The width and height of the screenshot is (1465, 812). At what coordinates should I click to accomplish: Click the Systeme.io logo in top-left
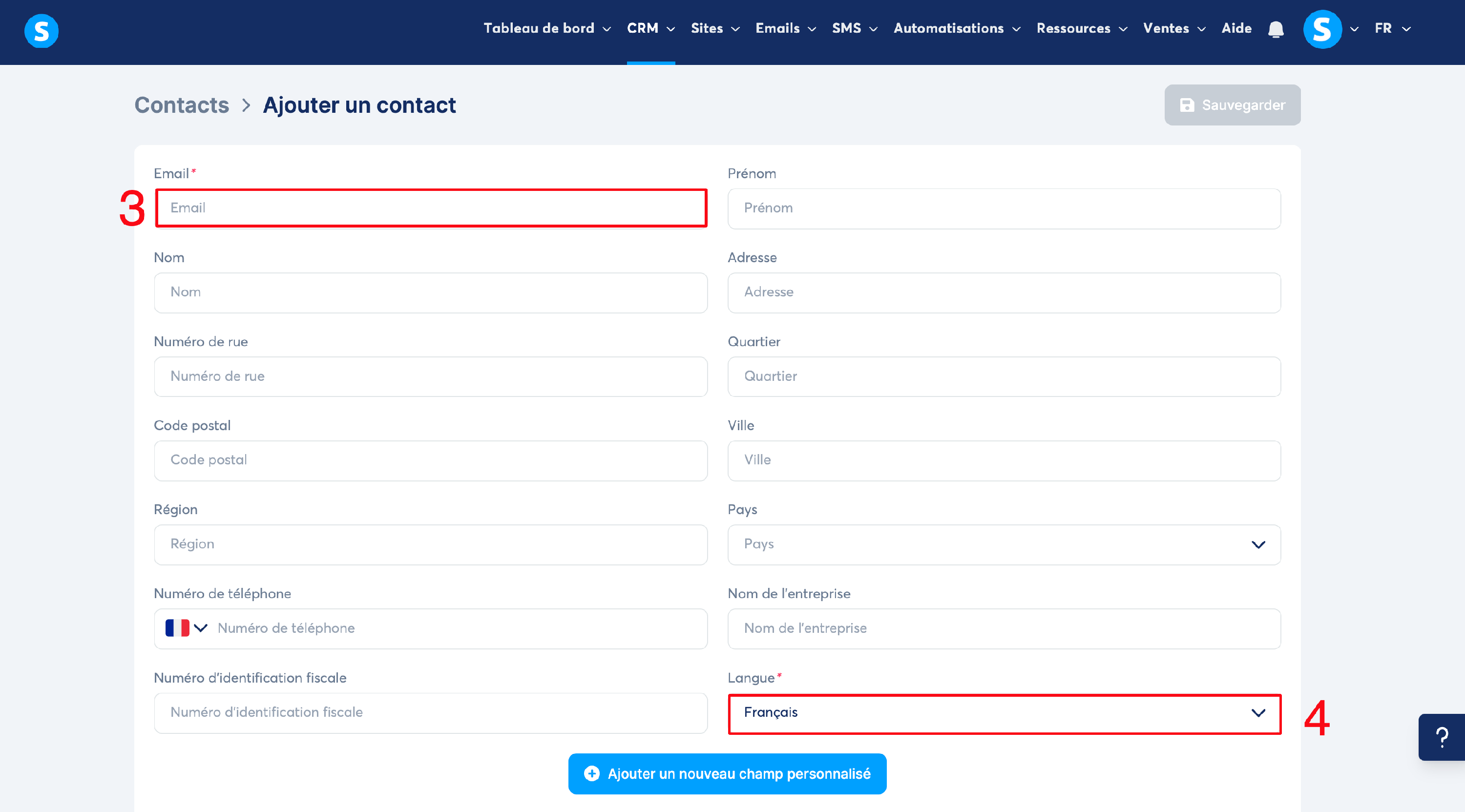[42, 30]
